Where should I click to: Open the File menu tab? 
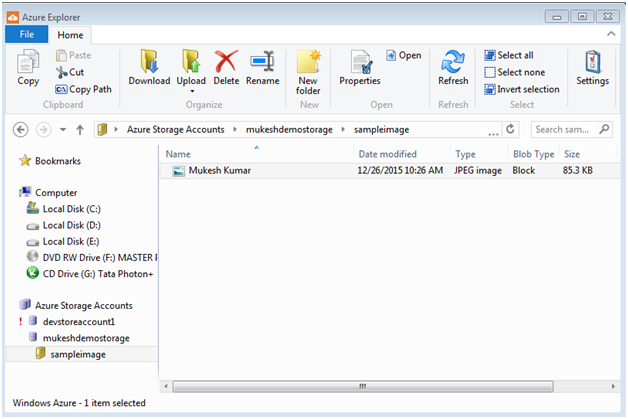(27, 34)
